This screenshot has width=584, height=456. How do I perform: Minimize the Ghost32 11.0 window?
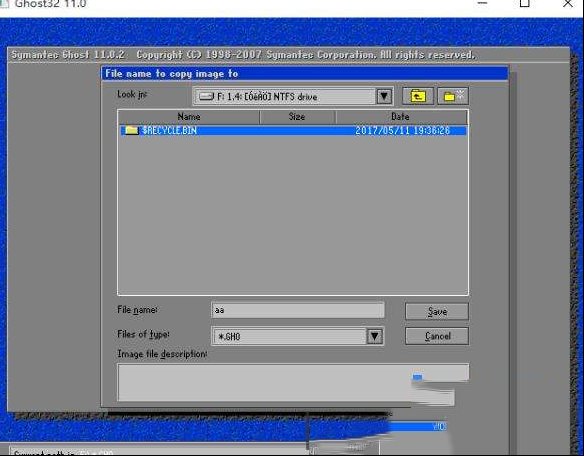(482, 3)
